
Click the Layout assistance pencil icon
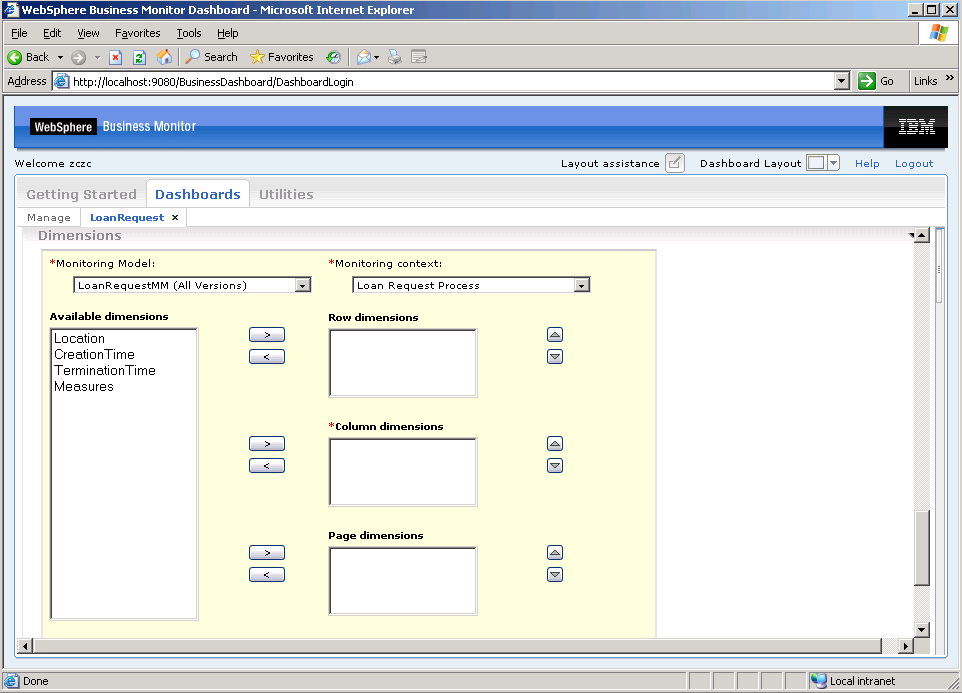tap(675, 163)
